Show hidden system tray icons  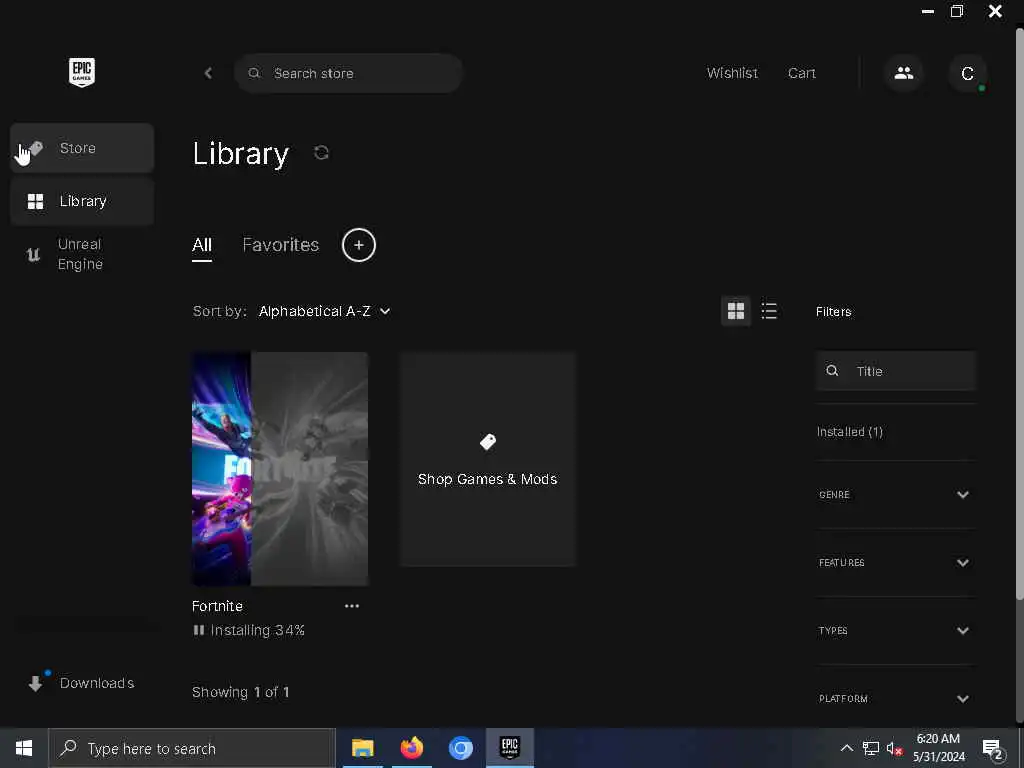(846, 748)
